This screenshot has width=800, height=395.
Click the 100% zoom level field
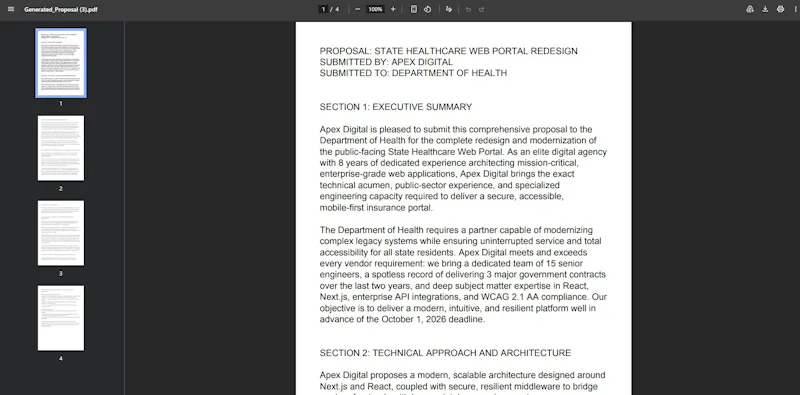[x=376, y=9]
